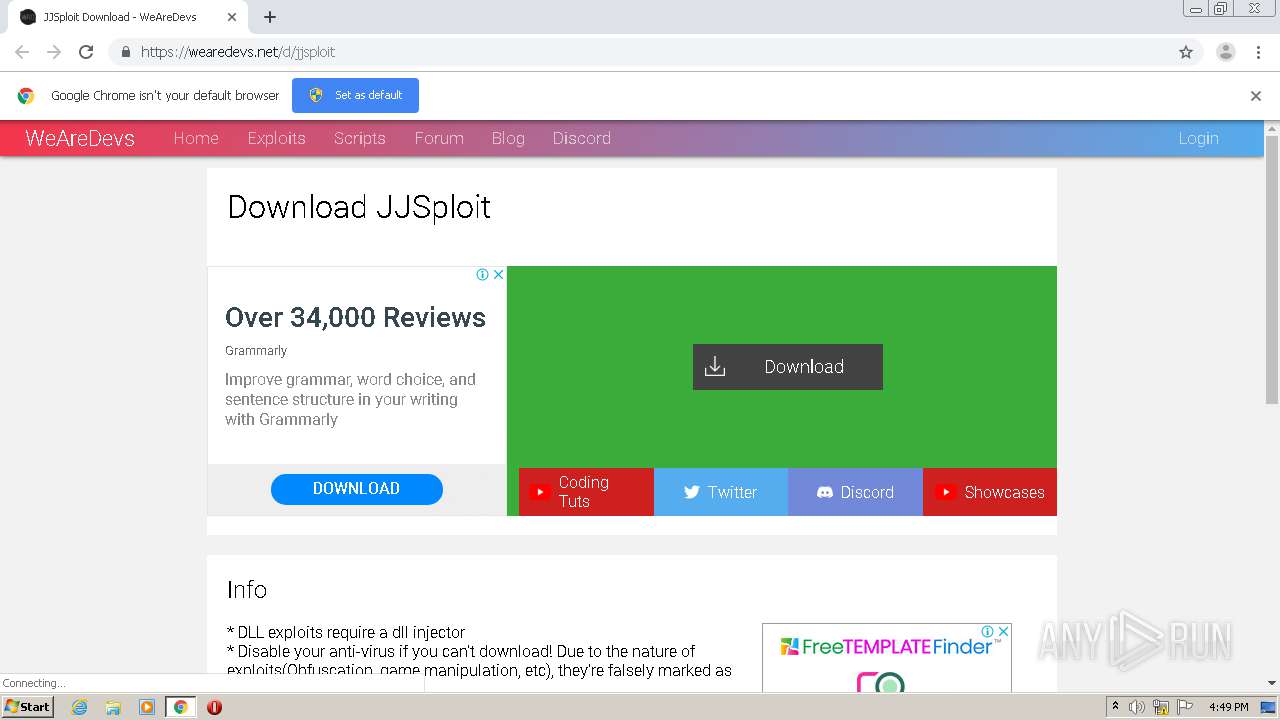1280x720 pixels.
Task: Open the Chrome three-dot menu
Action: pyautogui.click(x=1259, y=52)
